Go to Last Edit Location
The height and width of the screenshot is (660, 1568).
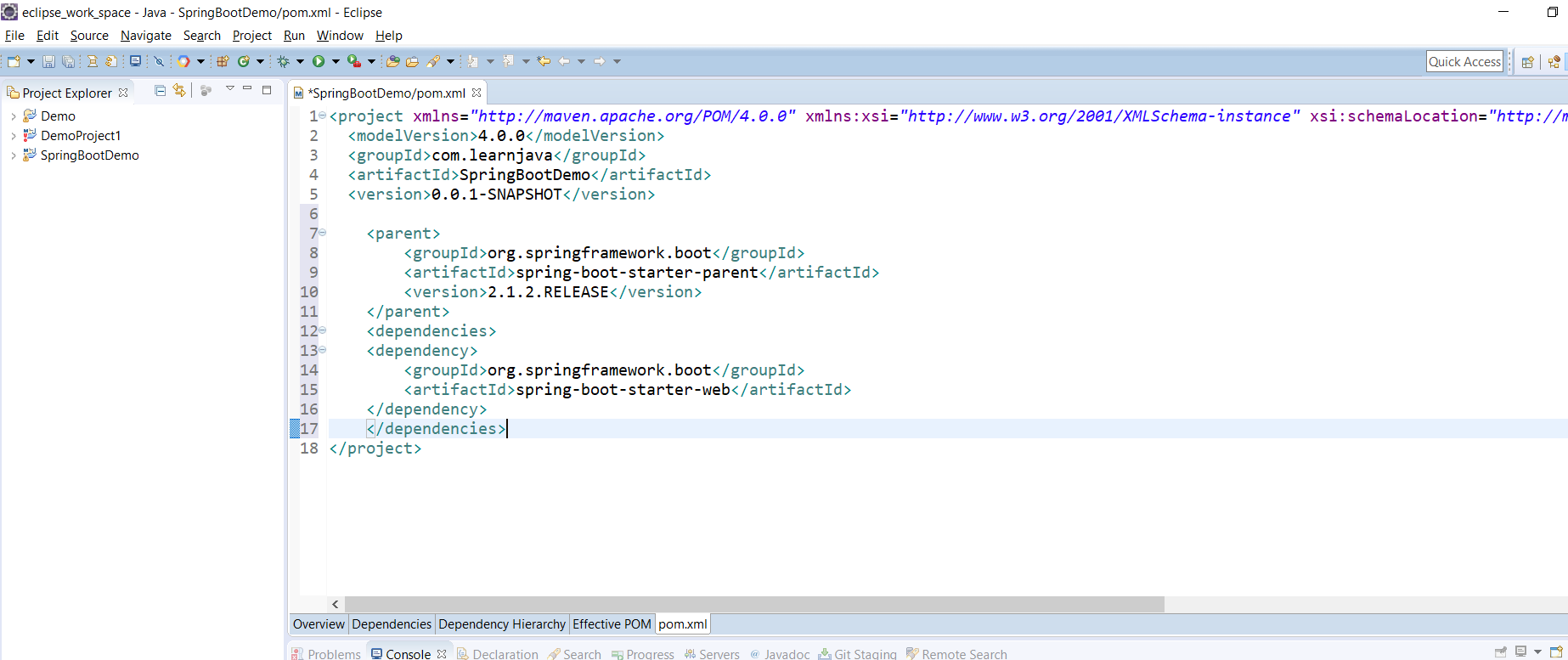point(544,61)
